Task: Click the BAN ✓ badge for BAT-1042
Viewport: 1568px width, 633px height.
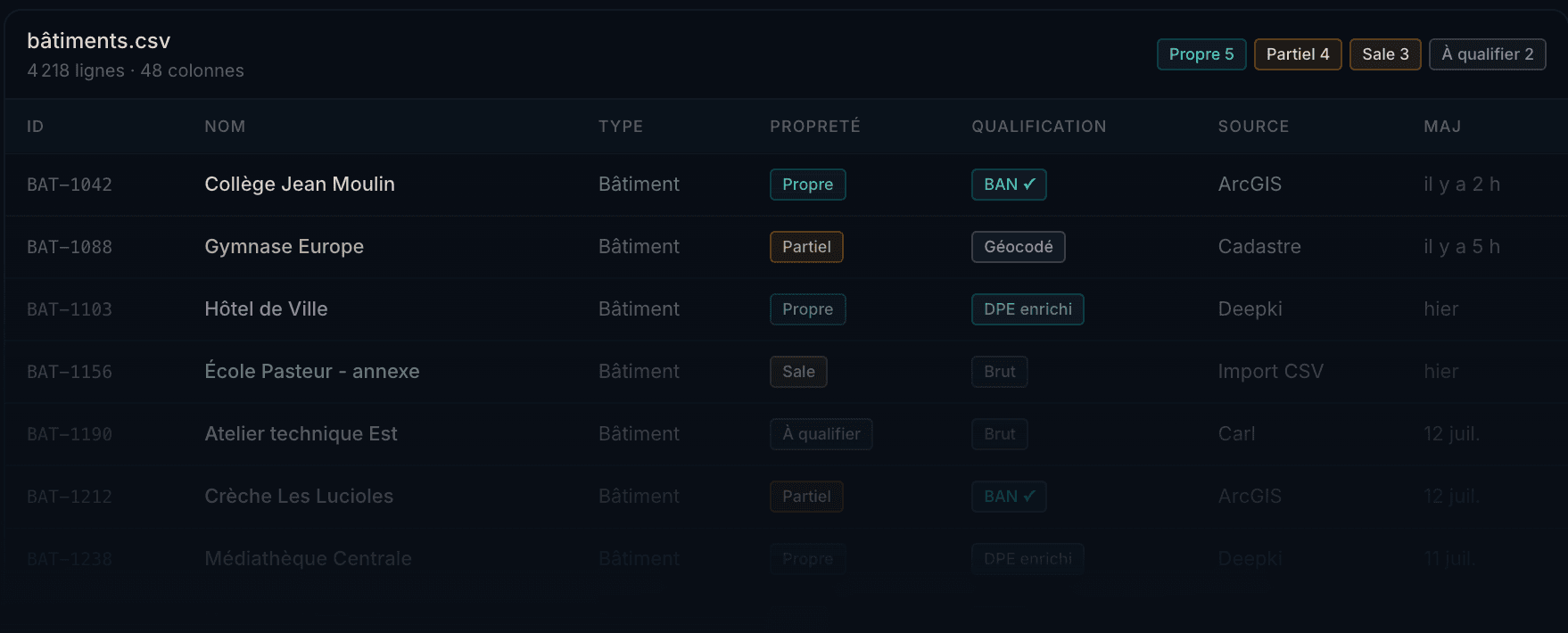Action: point(1009,185)
